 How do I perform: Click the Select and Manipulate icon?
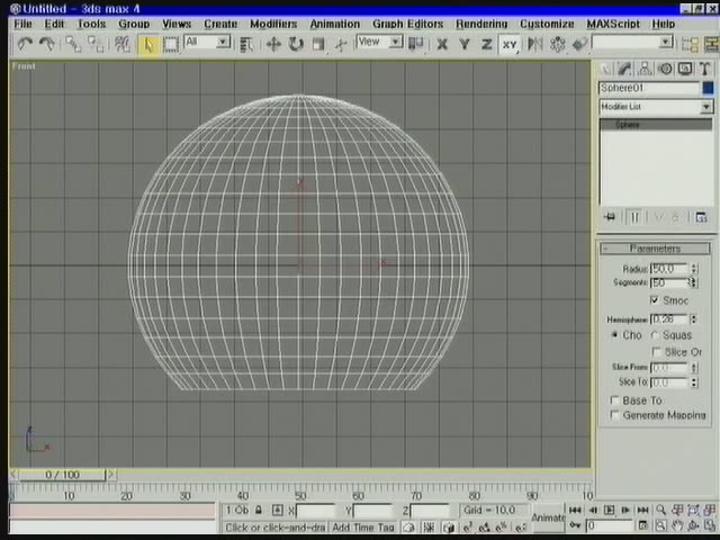tap(341, 45)
